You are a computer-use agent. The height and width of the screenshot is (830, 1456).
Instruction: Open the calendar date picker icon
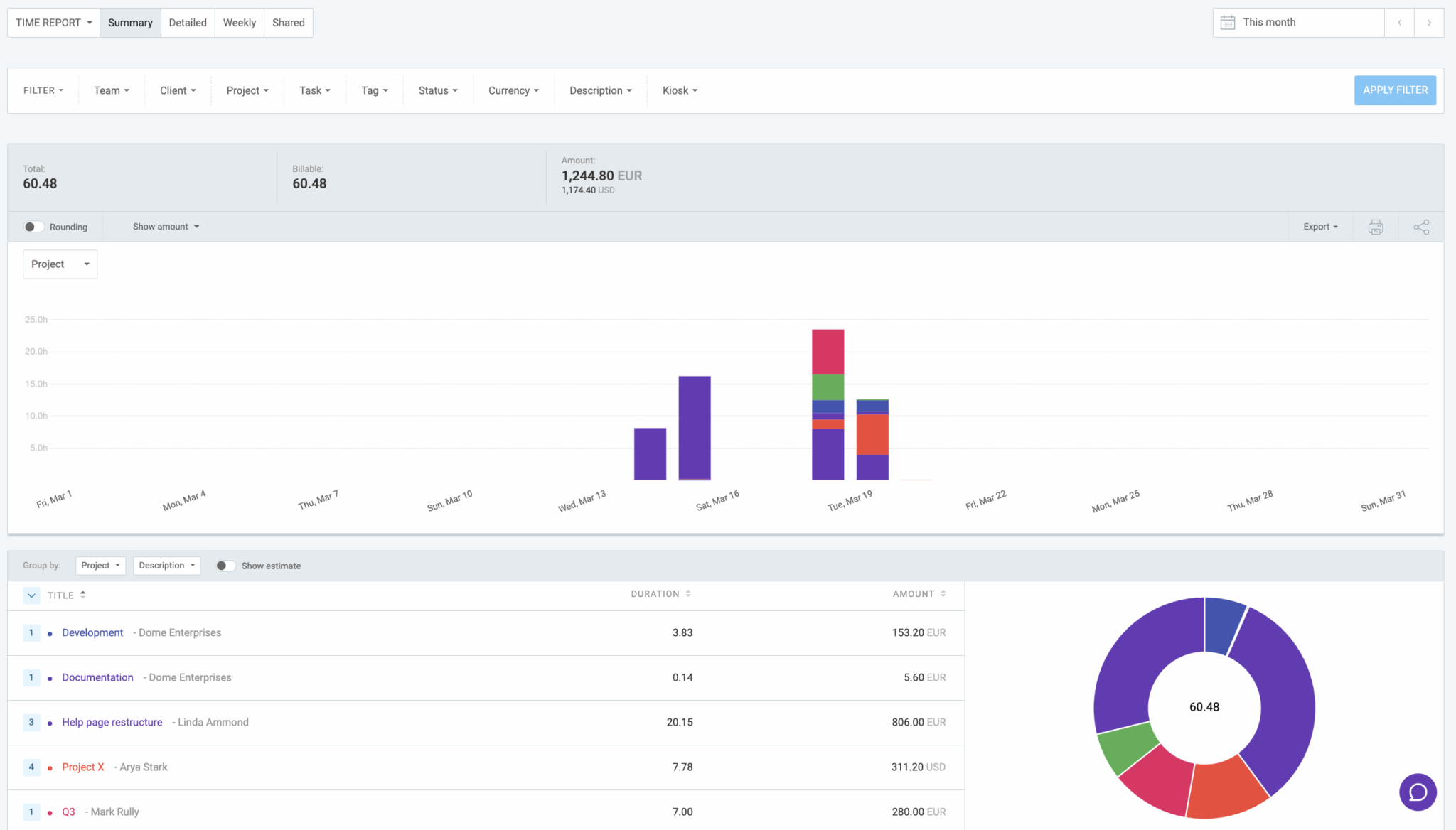coord(1227,22)
